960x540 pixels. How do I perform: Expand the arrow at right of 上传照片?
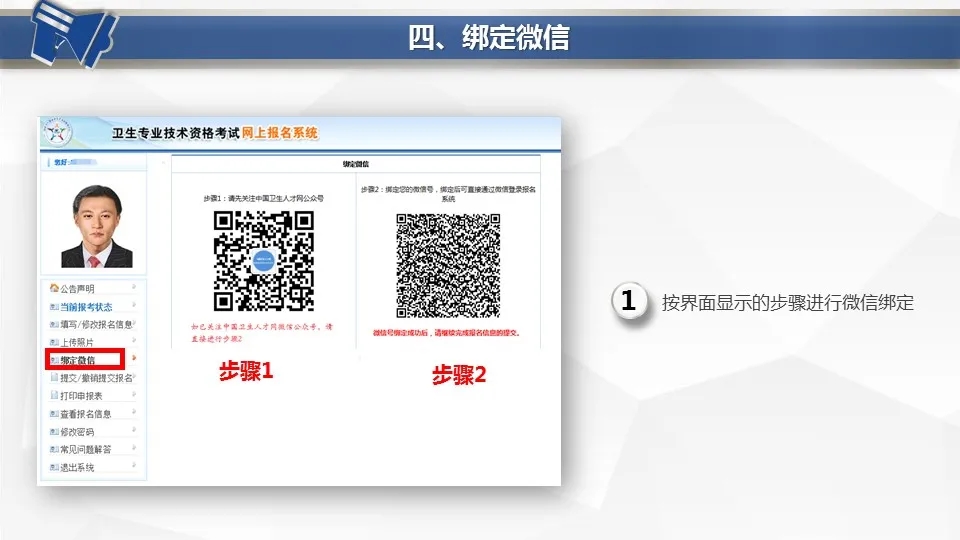tap(133, 340)
